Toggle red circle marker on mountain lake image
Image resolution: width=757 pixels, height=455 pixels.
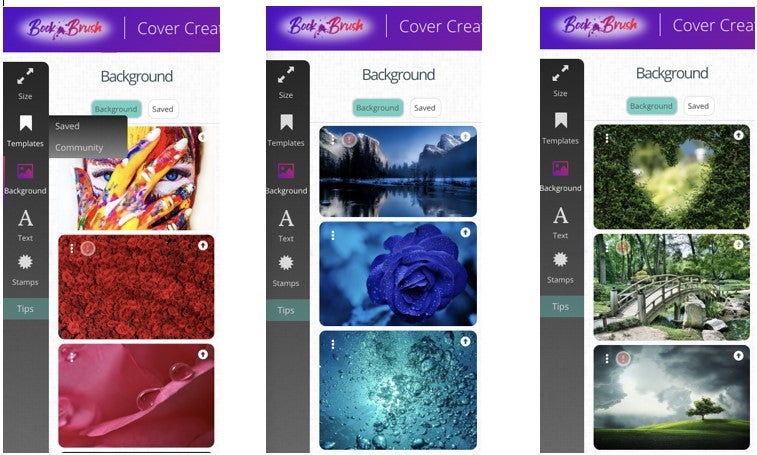pos(349,140)
